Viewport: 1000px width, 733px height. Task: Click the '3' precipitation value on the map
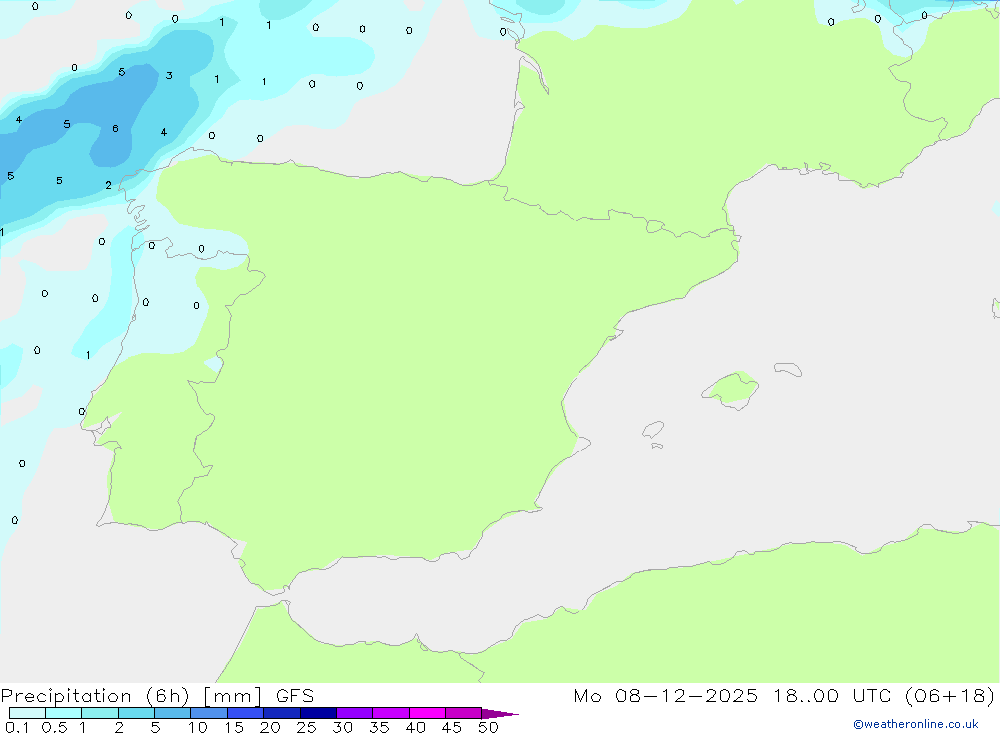pyautogui.click(x=169, y=75)
